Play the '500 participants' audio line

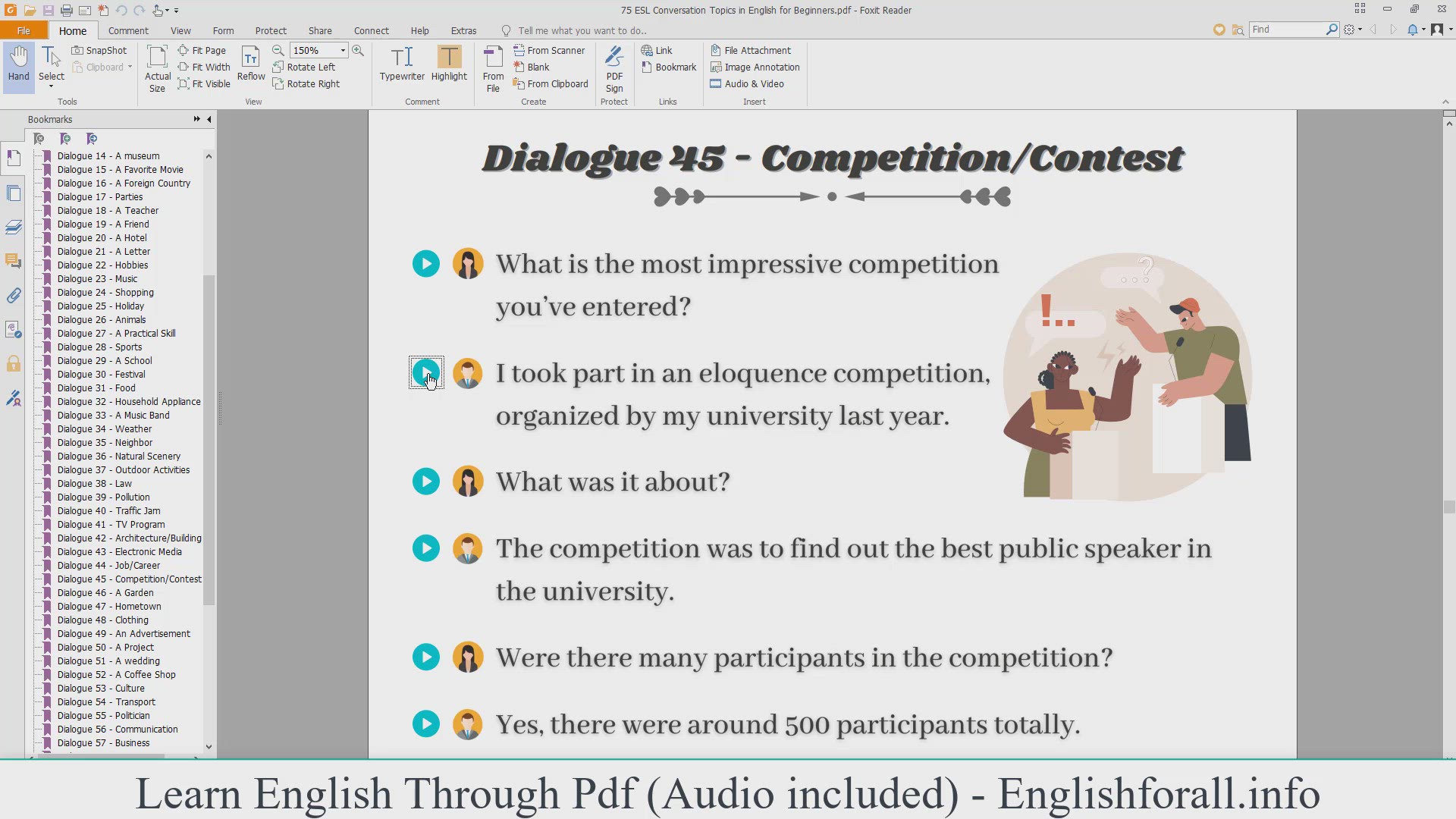[x=426, y=724]
